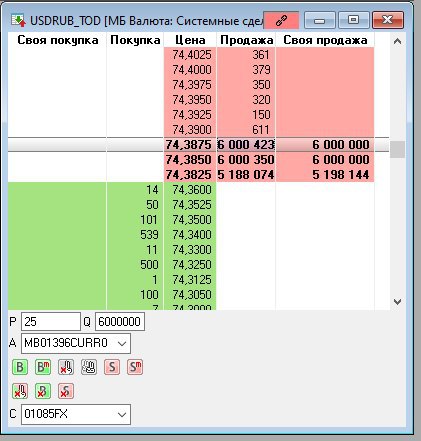Click the green cancel-all hand icon in the lower row
The height and width of the screenshot is (441, 421).
[x=20, y=391]
